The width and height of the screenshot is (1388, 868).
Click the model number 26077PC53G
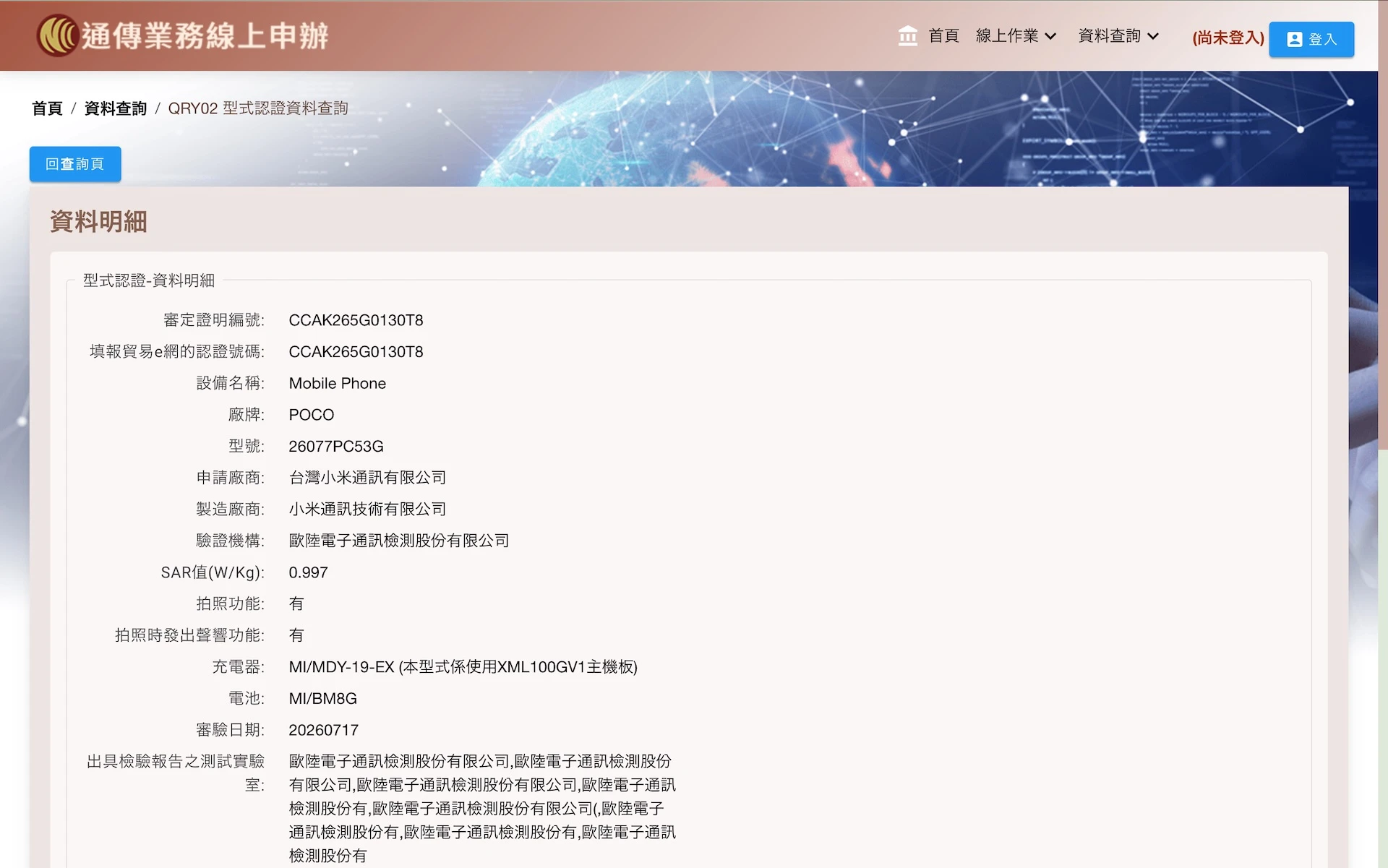[x=336, y=447]
